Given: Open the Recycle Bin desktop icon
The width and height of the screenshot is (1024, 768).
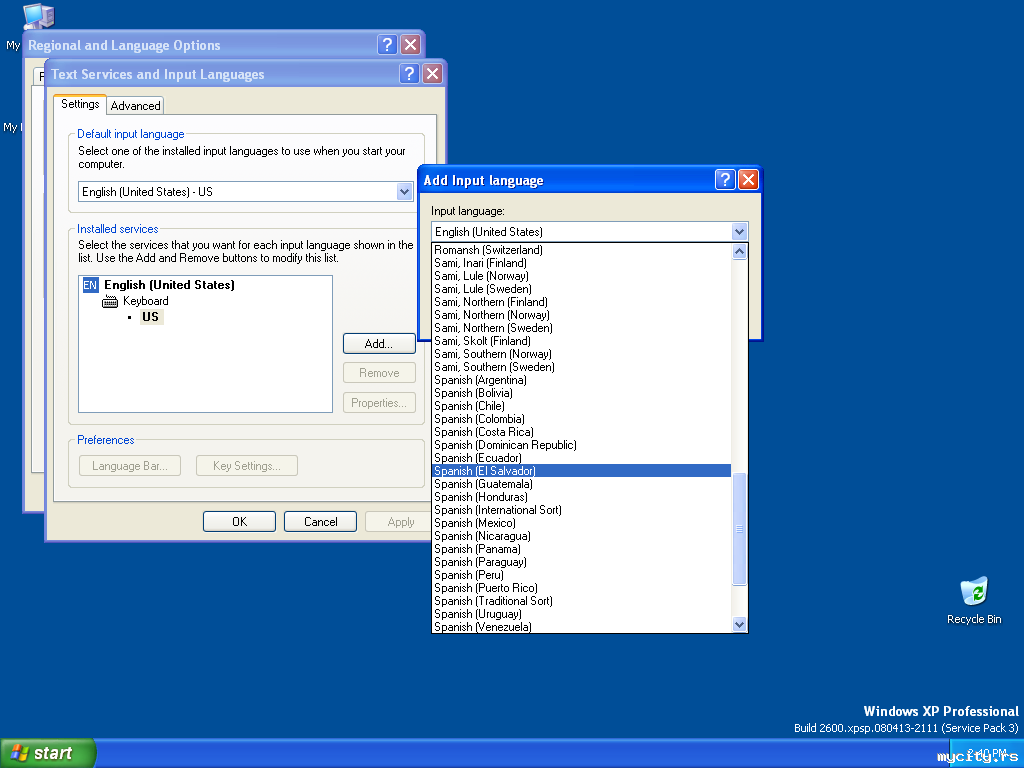Looking at the screenshot, I should [974, 600].
